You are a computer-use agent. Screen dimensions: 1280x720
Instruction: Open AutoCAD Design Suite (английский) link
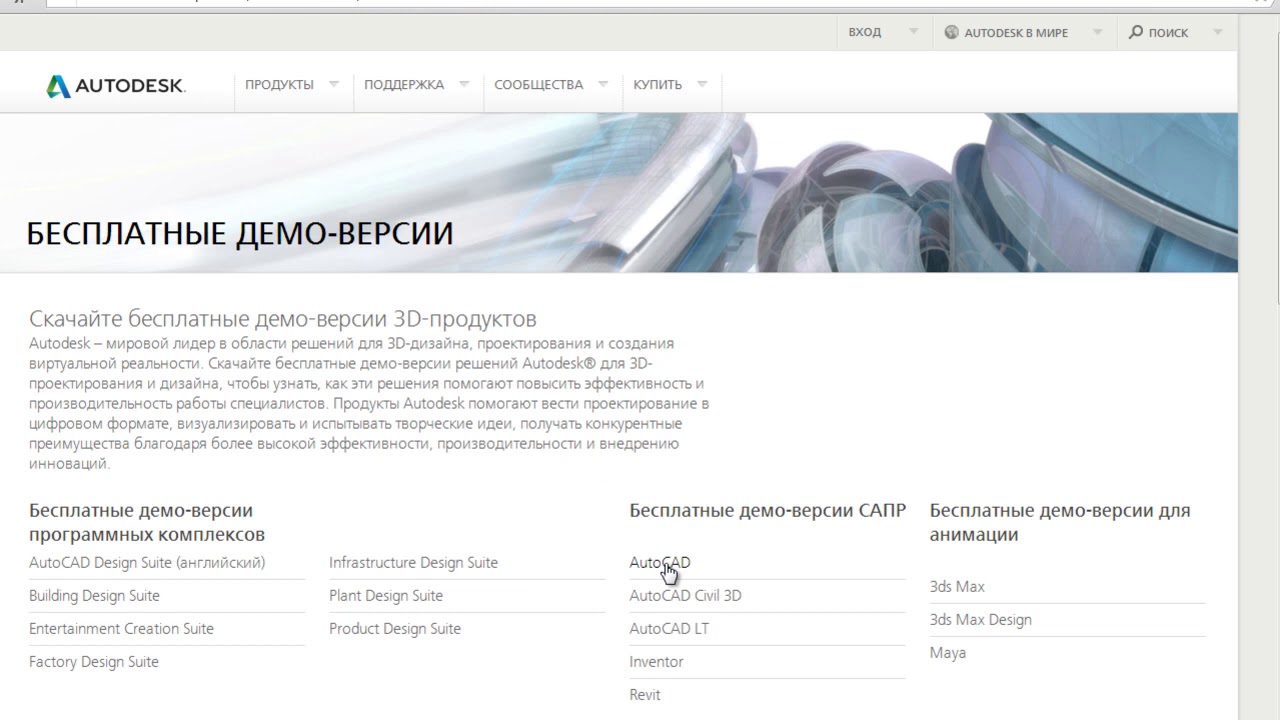click(147, 563)
